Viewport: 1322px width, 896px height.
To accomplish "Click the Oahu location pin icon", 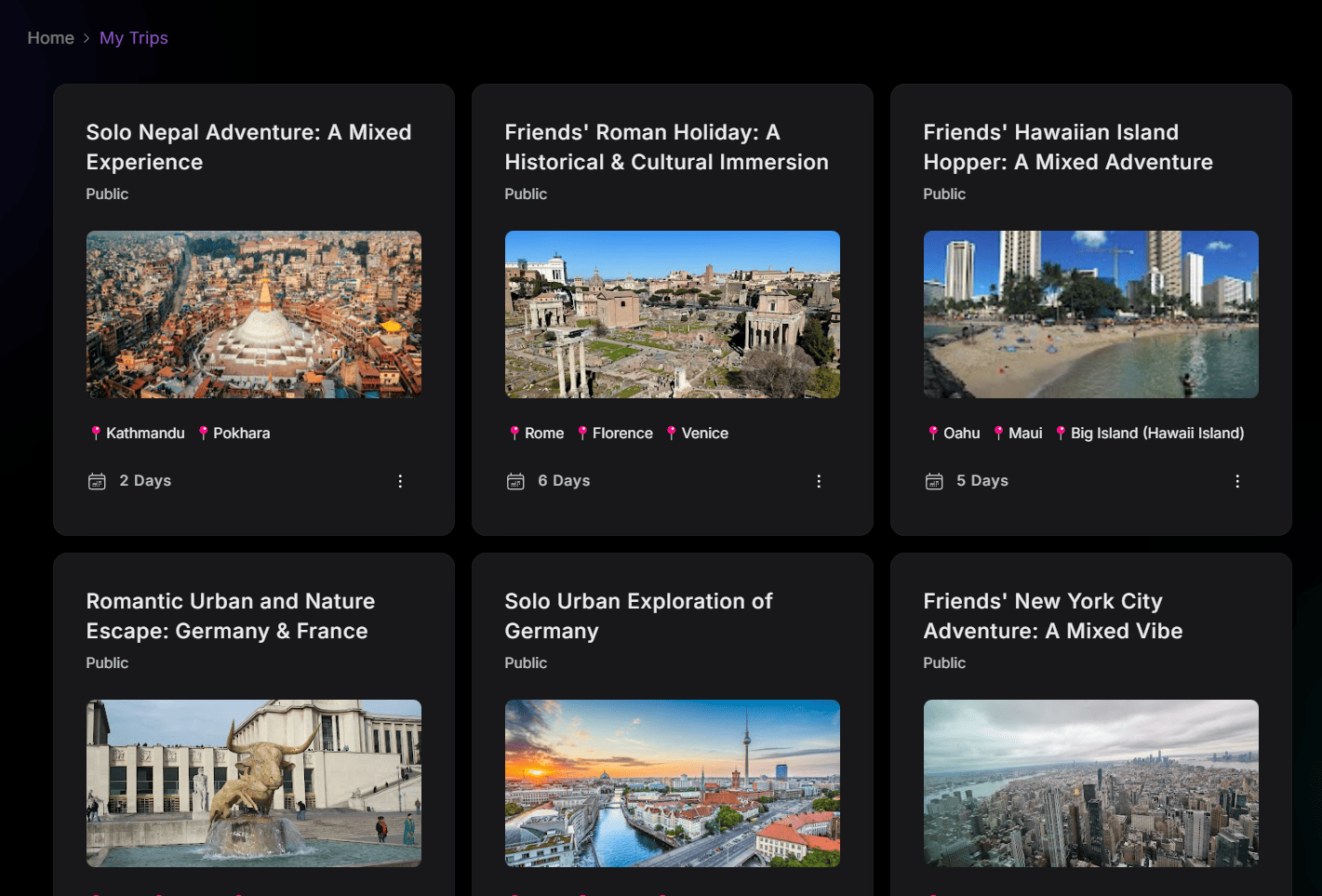I will [933, 433].
